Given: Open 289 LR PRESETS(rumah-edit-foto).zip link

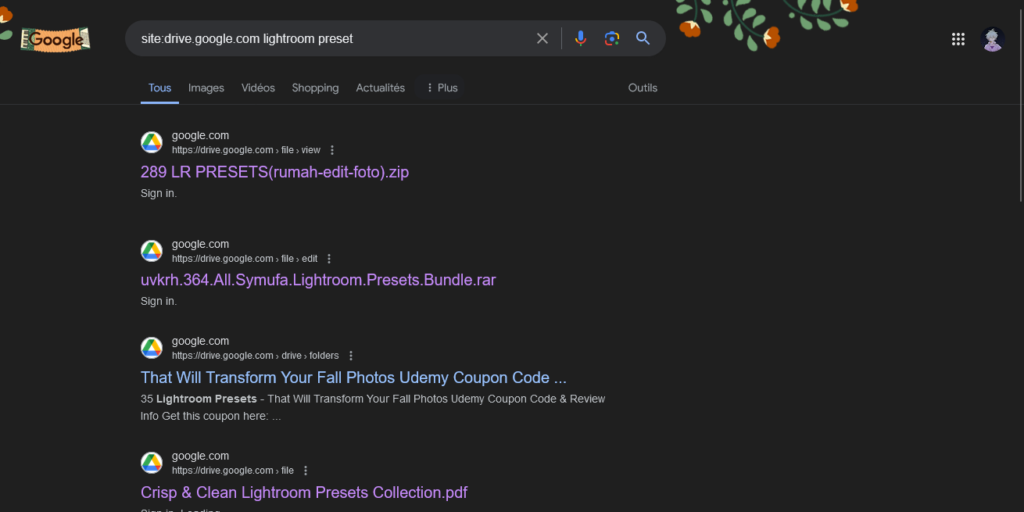Looking at the screenshot, I should (x=275, y=172).
